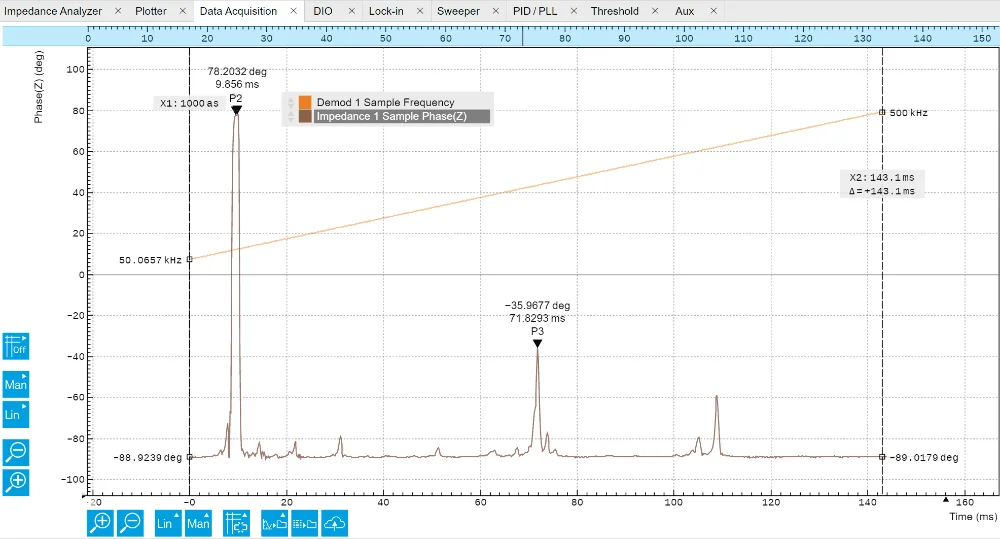This screenshot has height=539, width=1000.
Task: Open the DIO tab
Action: pos(323,11)
